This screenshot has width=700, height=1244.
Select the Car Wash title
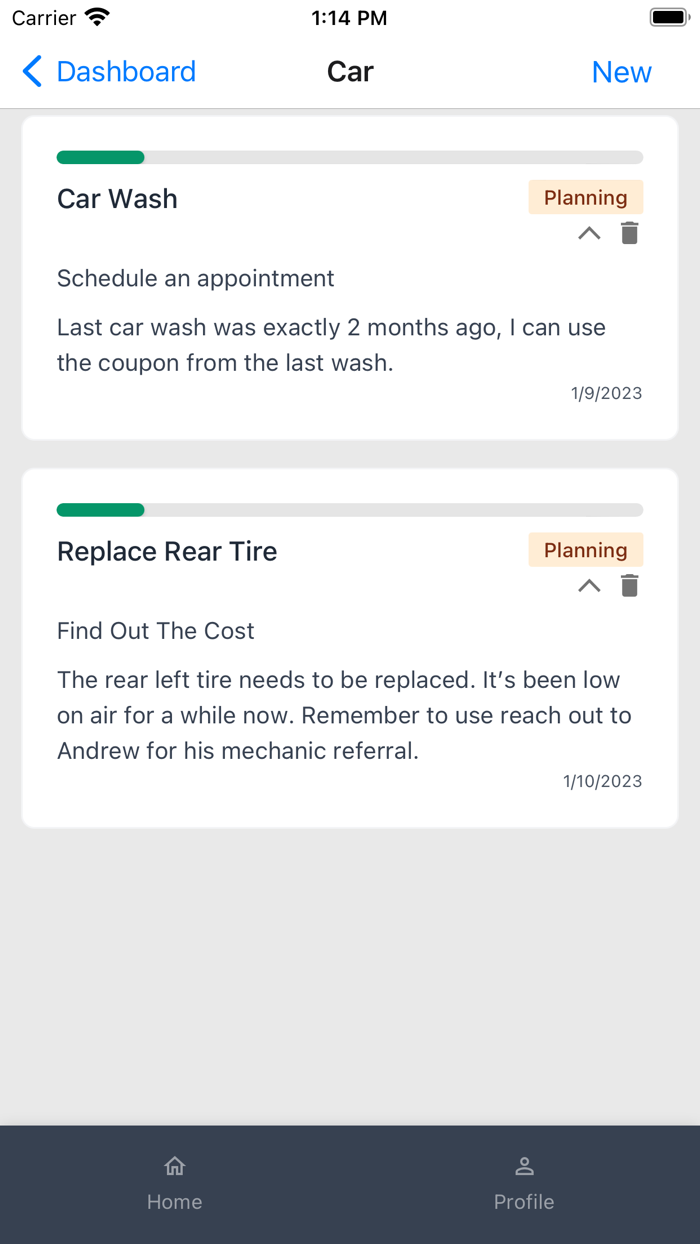[117, 199]
